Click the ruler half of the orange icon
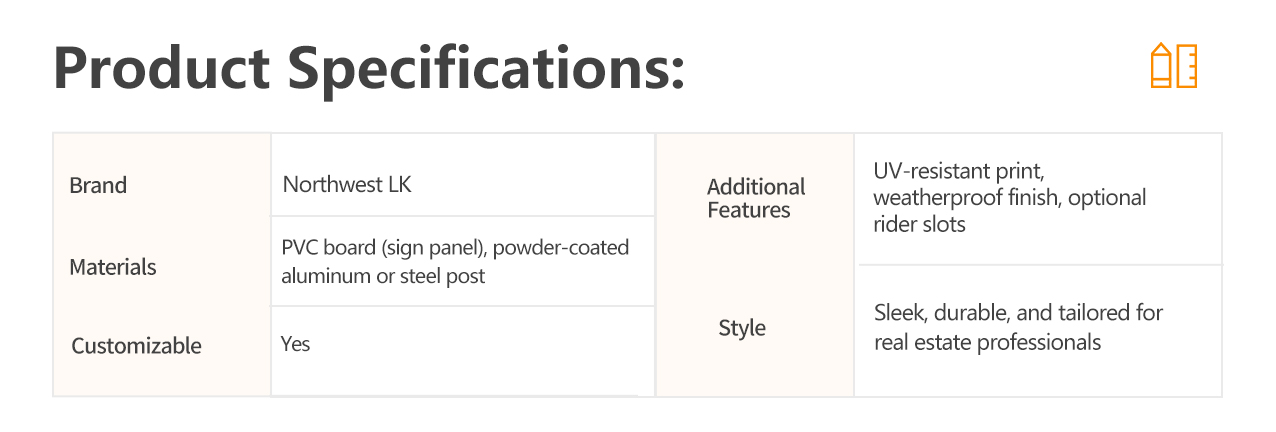This screenshot has height=432, width=1276. pos(1186,66)
